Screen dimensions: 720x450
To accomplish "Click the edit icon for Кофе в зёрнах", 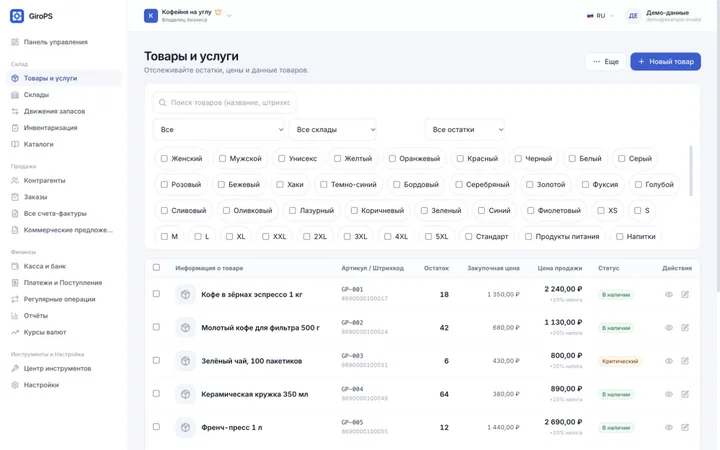I will point(685,294).
